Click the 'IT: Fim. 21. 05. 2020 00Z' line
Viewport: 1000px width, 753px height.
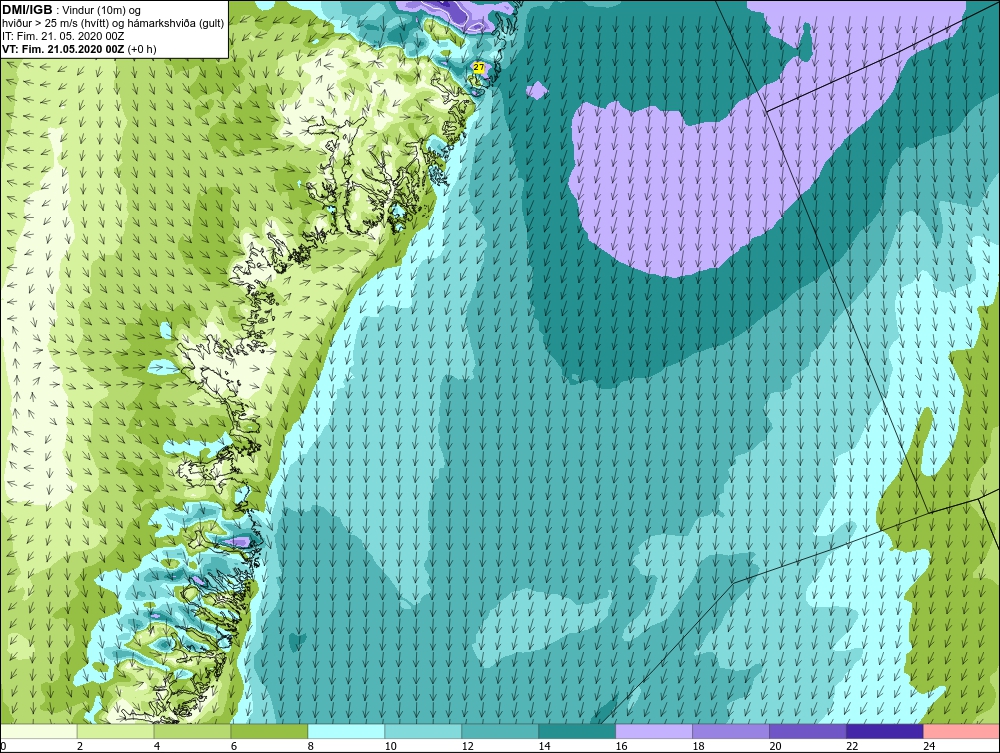tap(63, 36)
